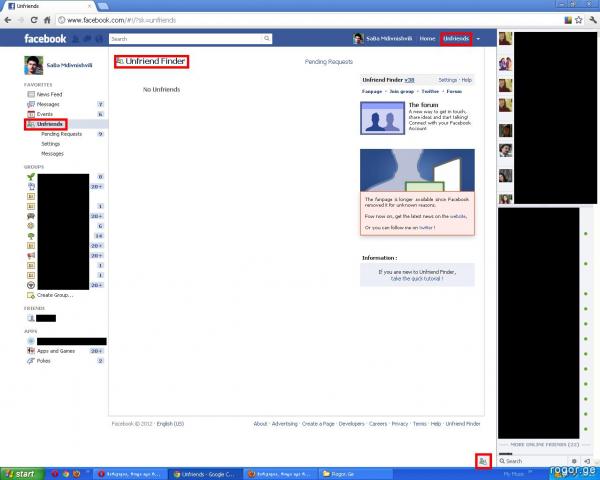
Task: Open the profile name link in the top bar
Action: pos(389,39)
